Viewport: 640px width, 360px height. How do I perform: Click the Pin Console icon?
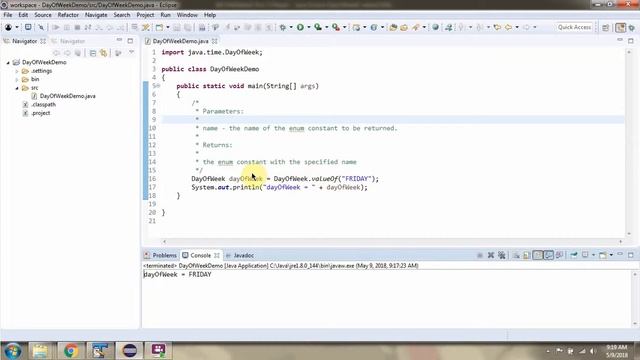tap(574, 255)
